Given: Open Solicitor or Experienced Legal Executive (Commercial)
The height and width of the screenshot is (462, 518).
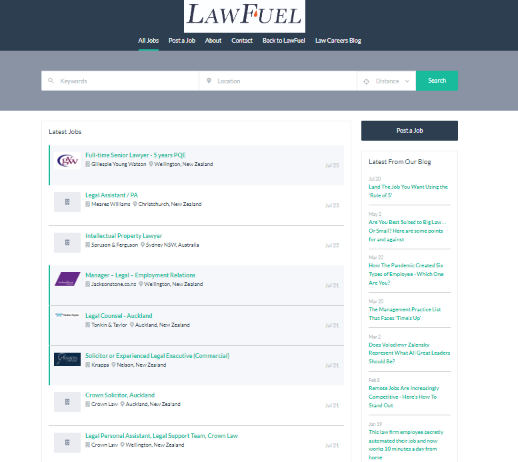Looking at the screenshot, I should click(157, 356).
